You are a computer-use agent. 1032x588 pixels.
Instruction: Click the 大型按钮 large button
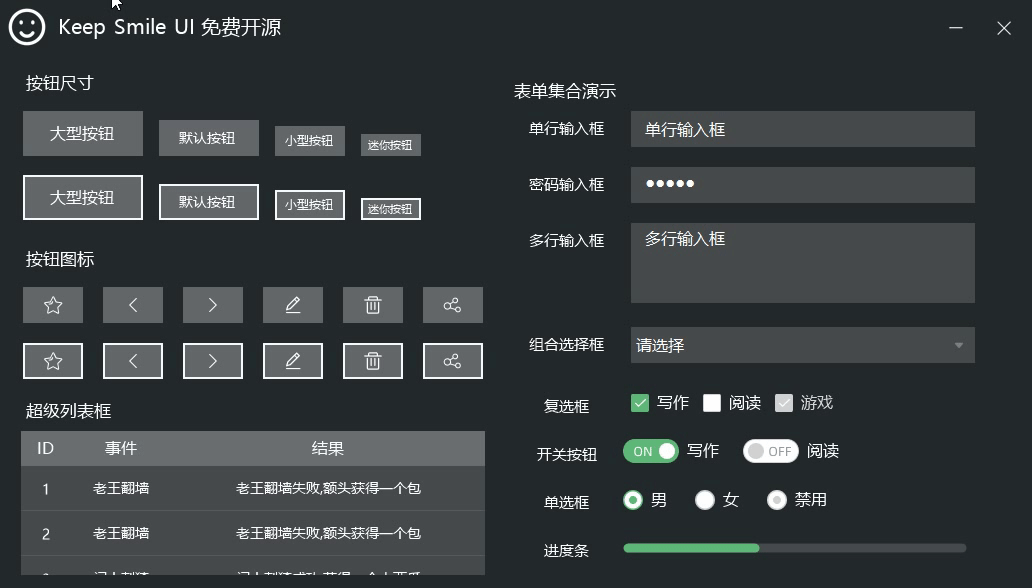coord(82,133)
